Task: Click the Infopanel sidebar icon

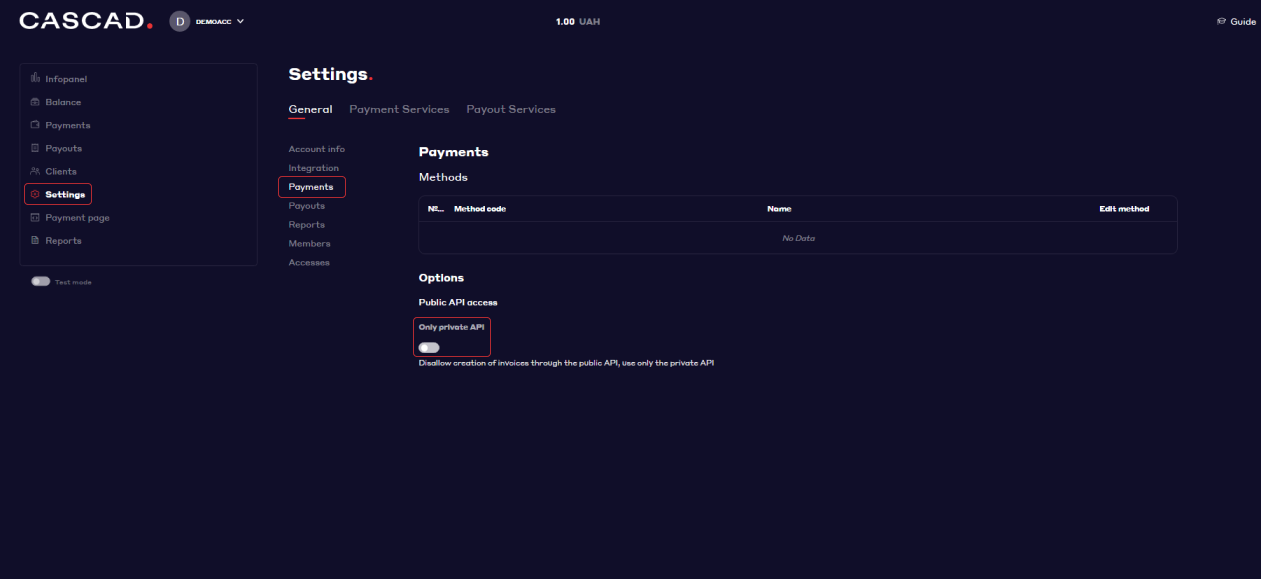Action: 36,78
